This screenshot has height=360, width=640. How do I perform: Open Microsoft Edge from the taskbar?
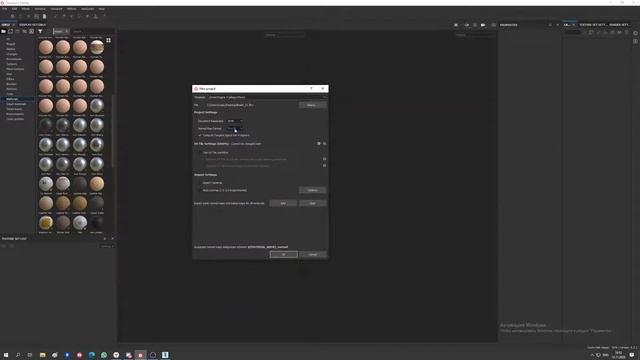[91, 355]
